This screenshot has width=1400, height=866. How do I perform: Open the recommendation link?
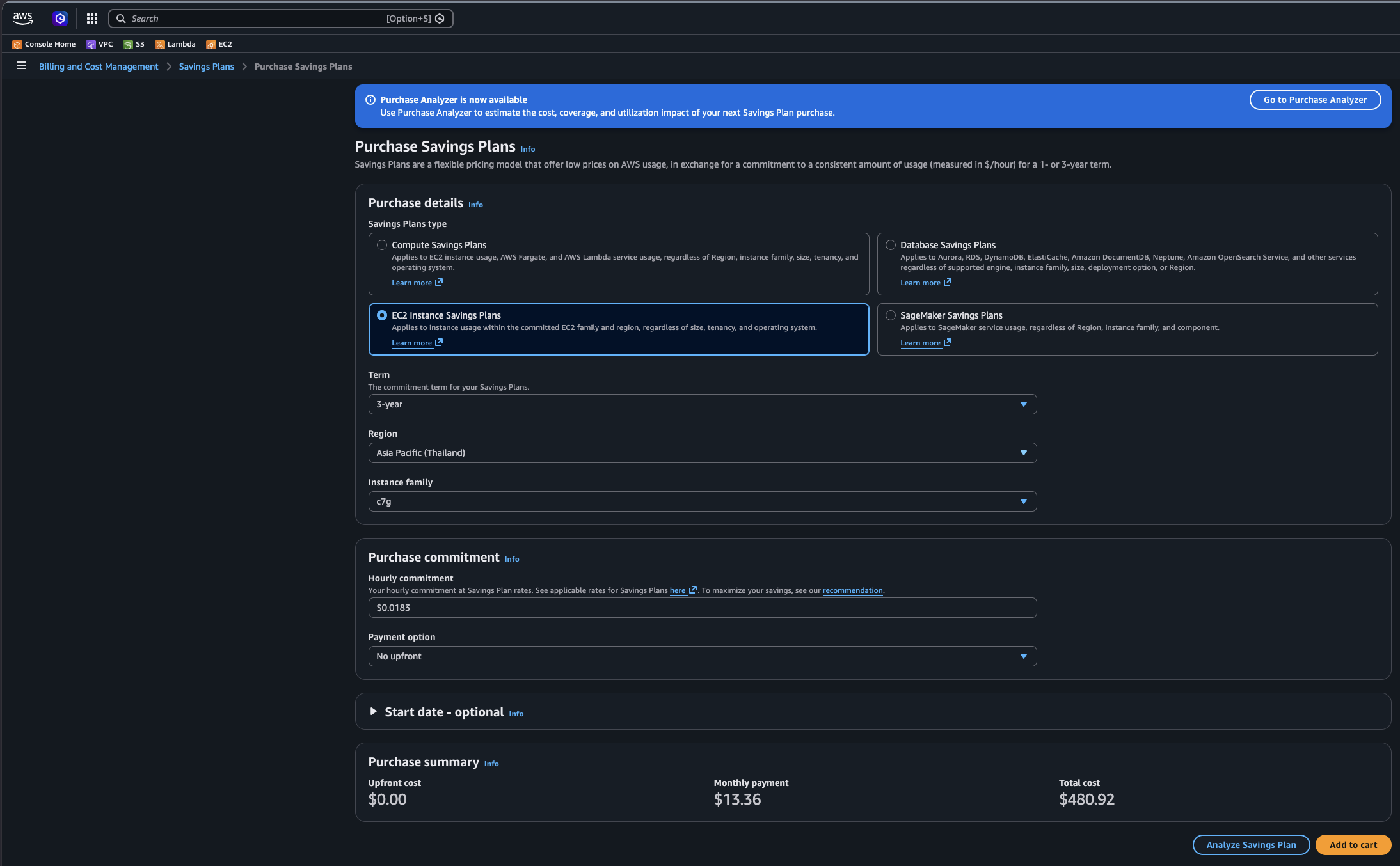[852, 590]
